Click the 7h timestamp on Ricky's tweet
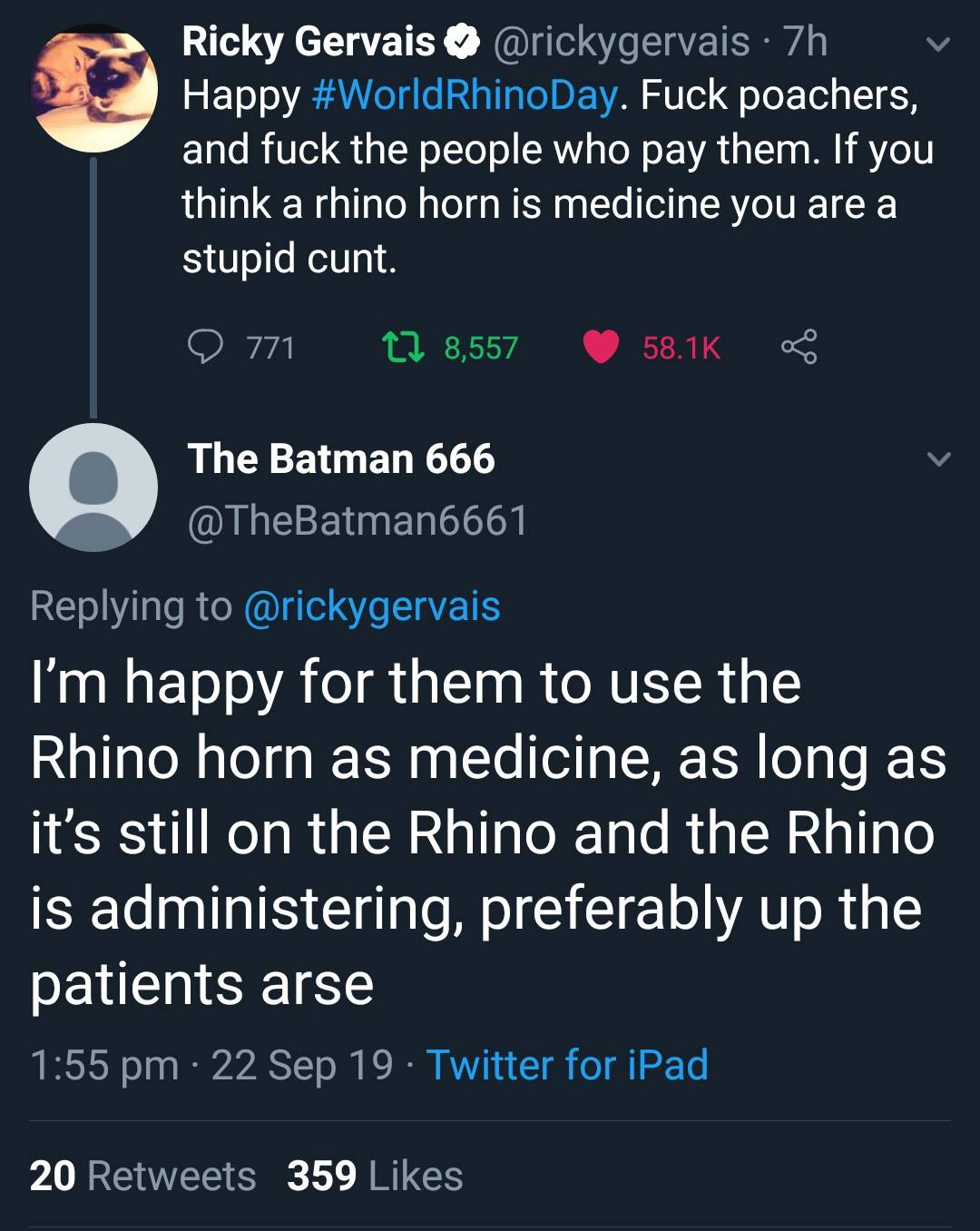Screen dimensions: 980x1231 point(805,42)
